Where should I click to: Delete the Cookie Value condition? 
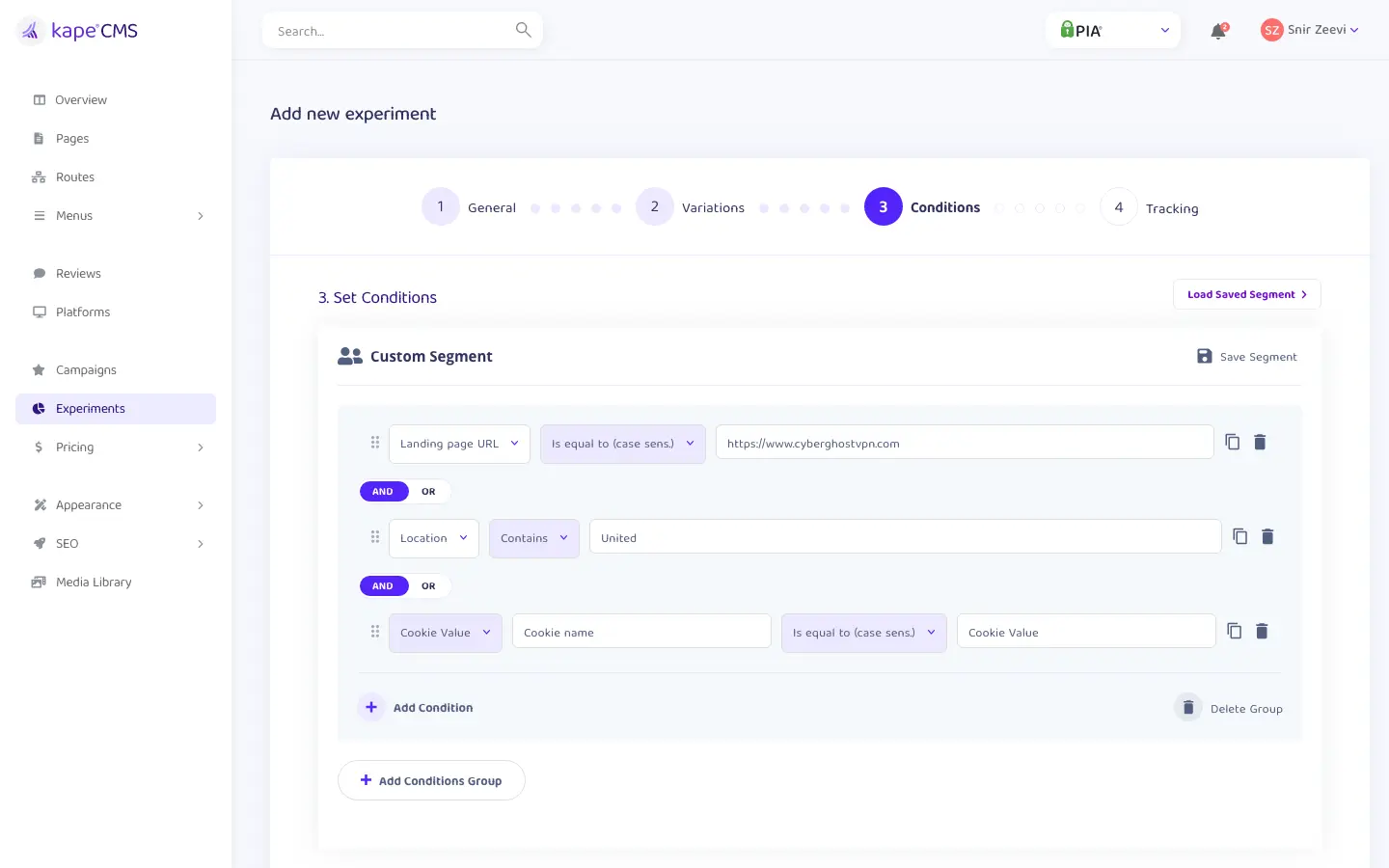1262,631
